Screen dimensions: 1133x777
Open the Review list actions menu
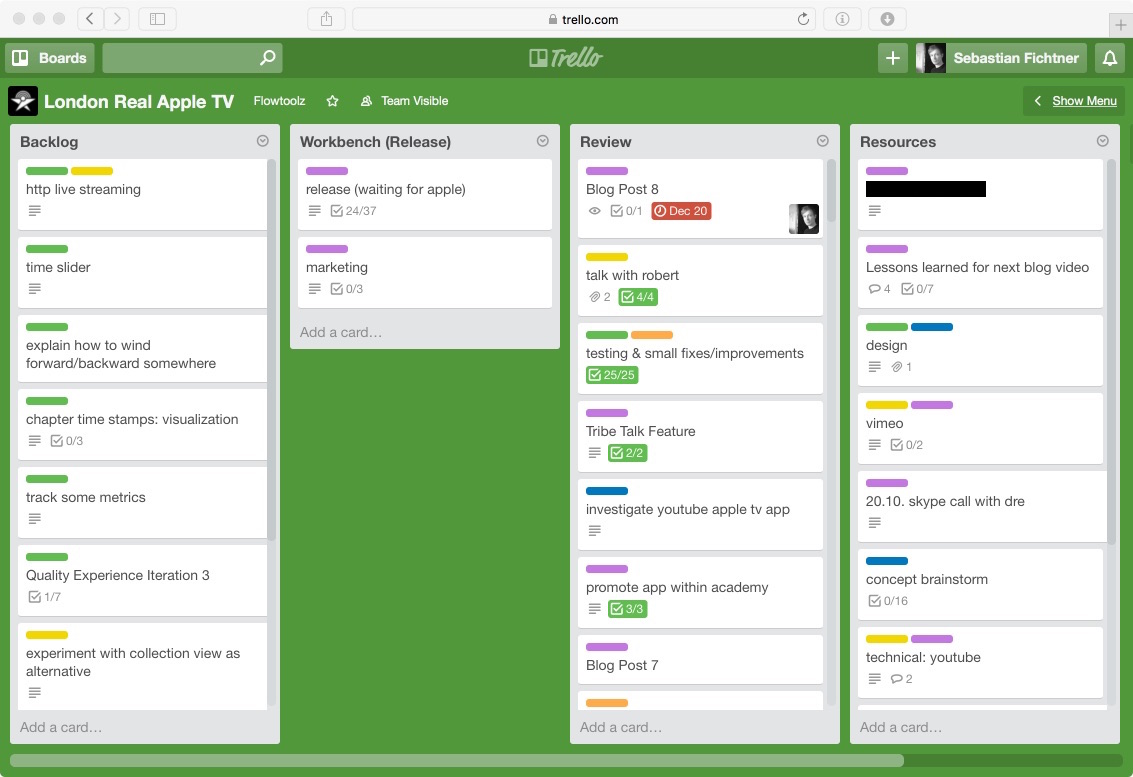[x=822, y=141]
